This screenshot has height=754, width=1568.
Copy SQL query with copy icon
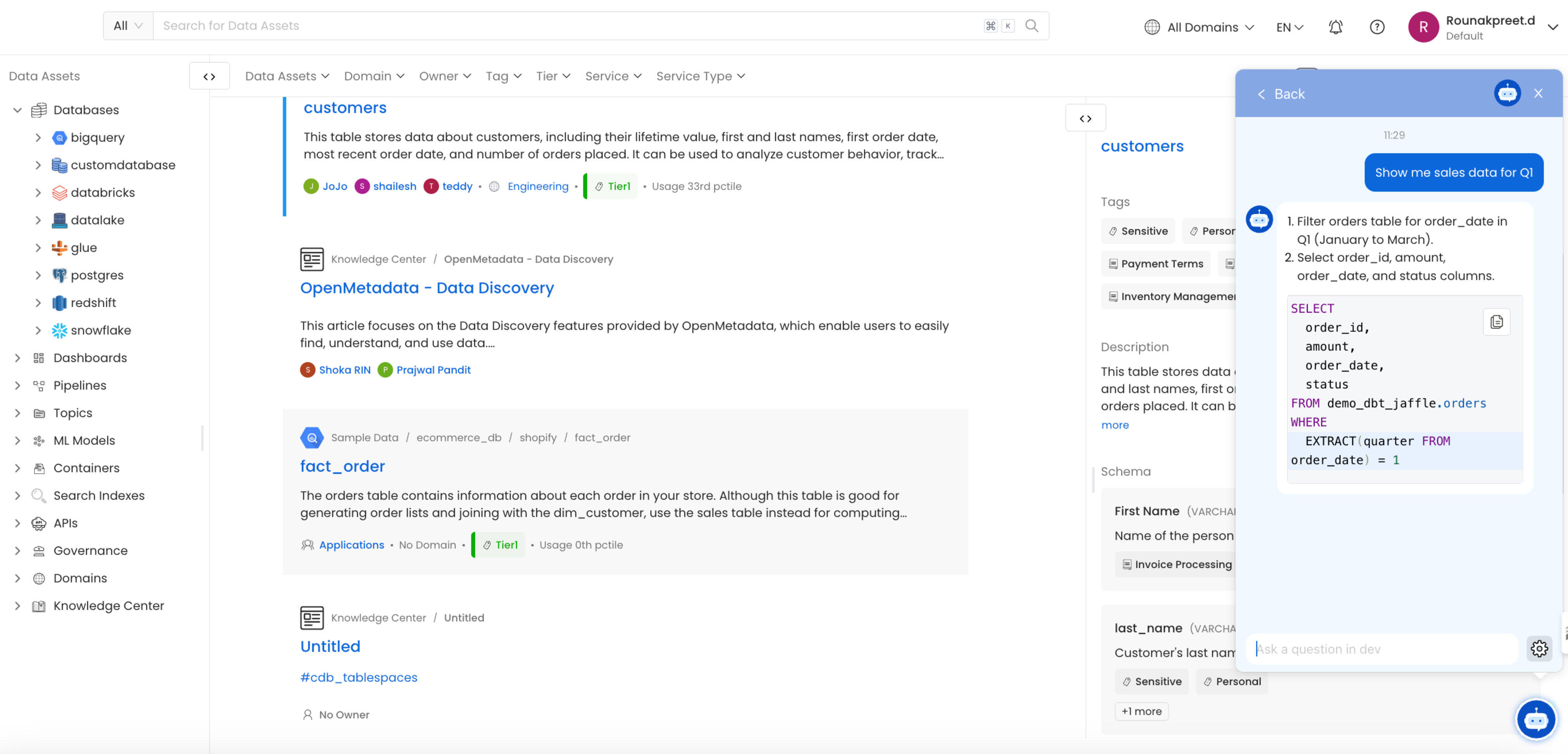1496,322
